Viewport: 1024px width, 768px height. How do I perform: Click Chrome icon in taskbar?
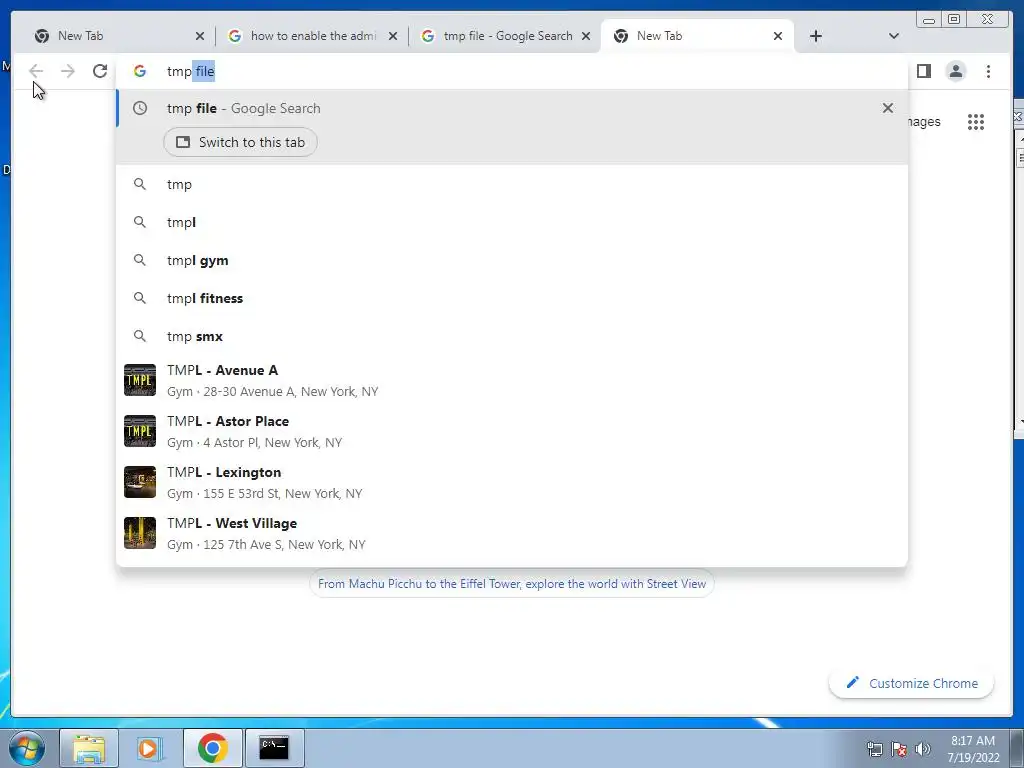(213, 748)
